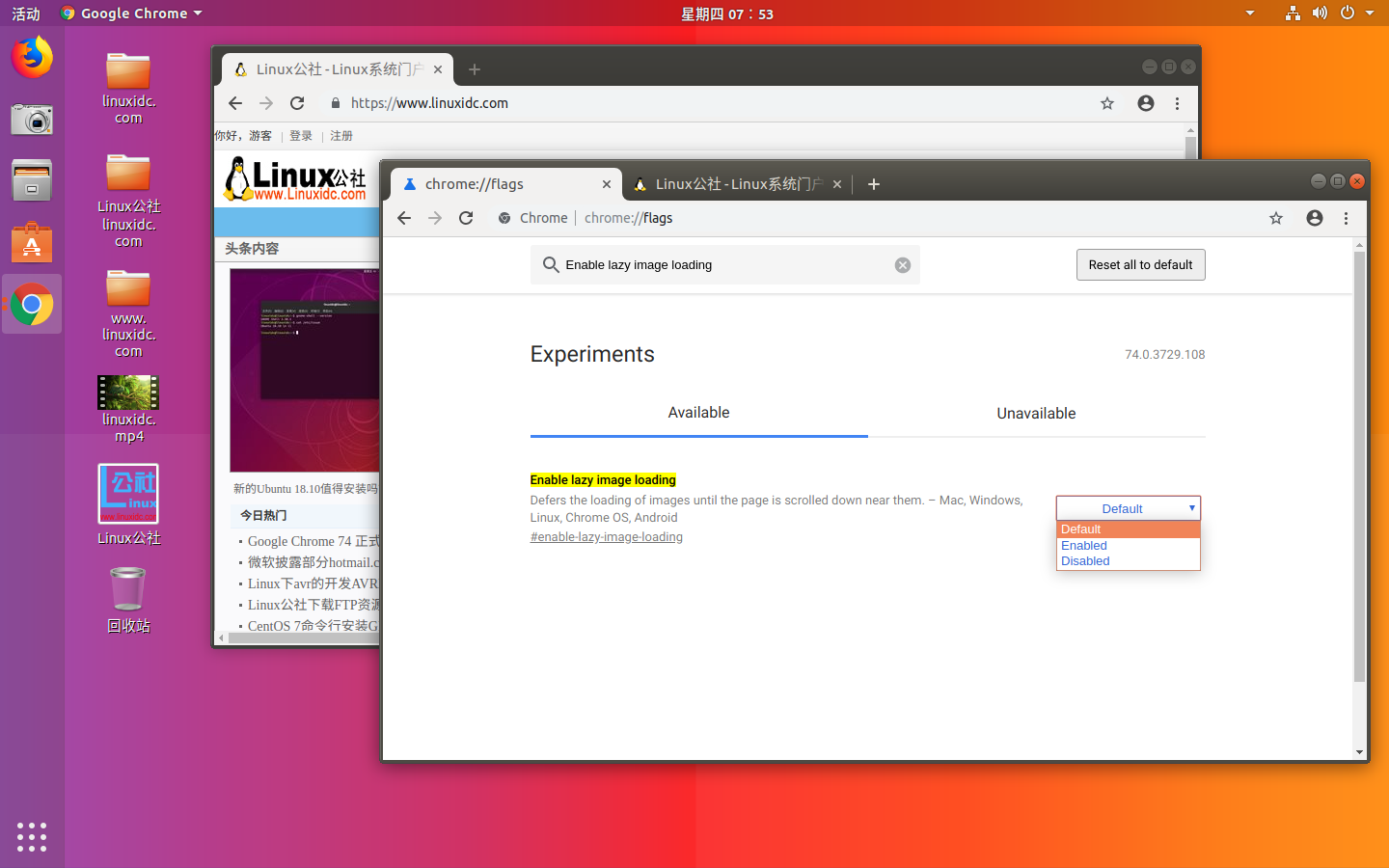Open the clock and calendar in top bar
This screenshot has height=868, width=1389.
pos(727,14)
